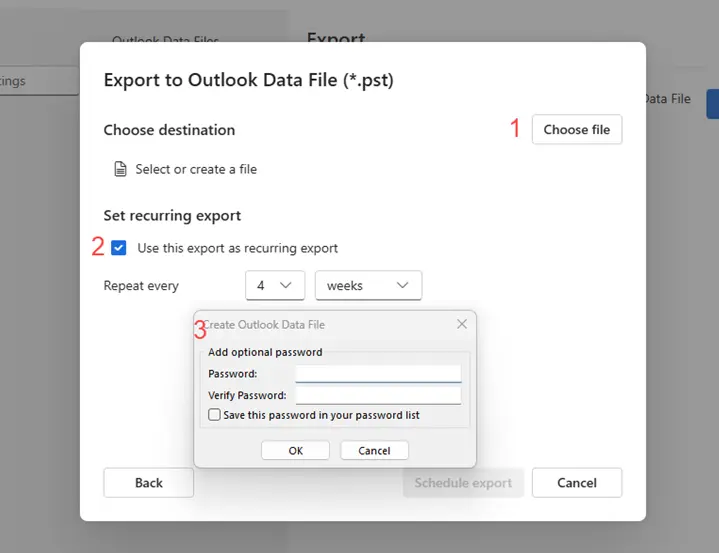Click the Repeat every label
This screenshot has width=719, height=553.
point(141,286)
